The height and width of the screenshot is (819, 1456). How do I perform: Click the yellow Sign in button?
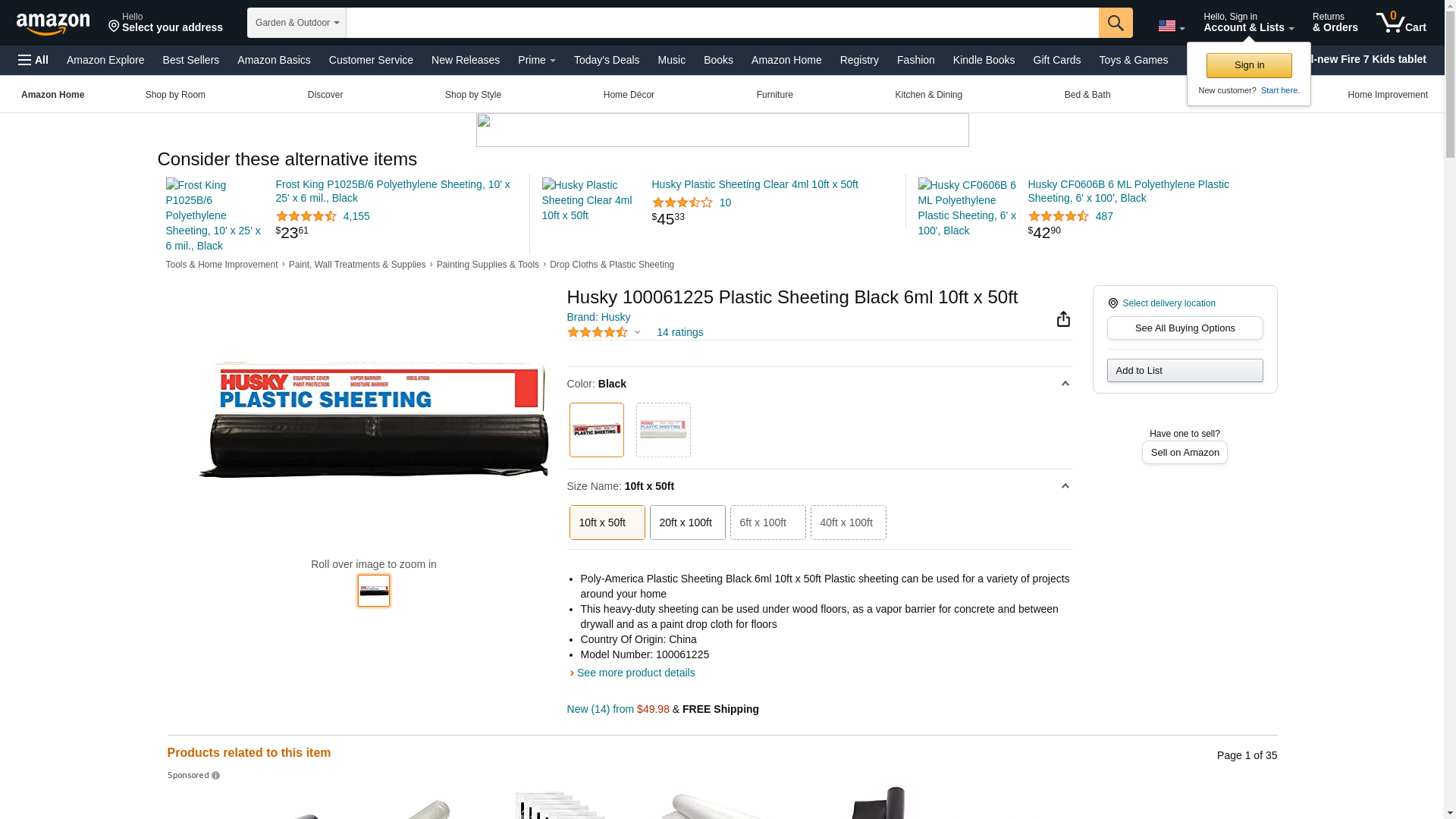1248,65
